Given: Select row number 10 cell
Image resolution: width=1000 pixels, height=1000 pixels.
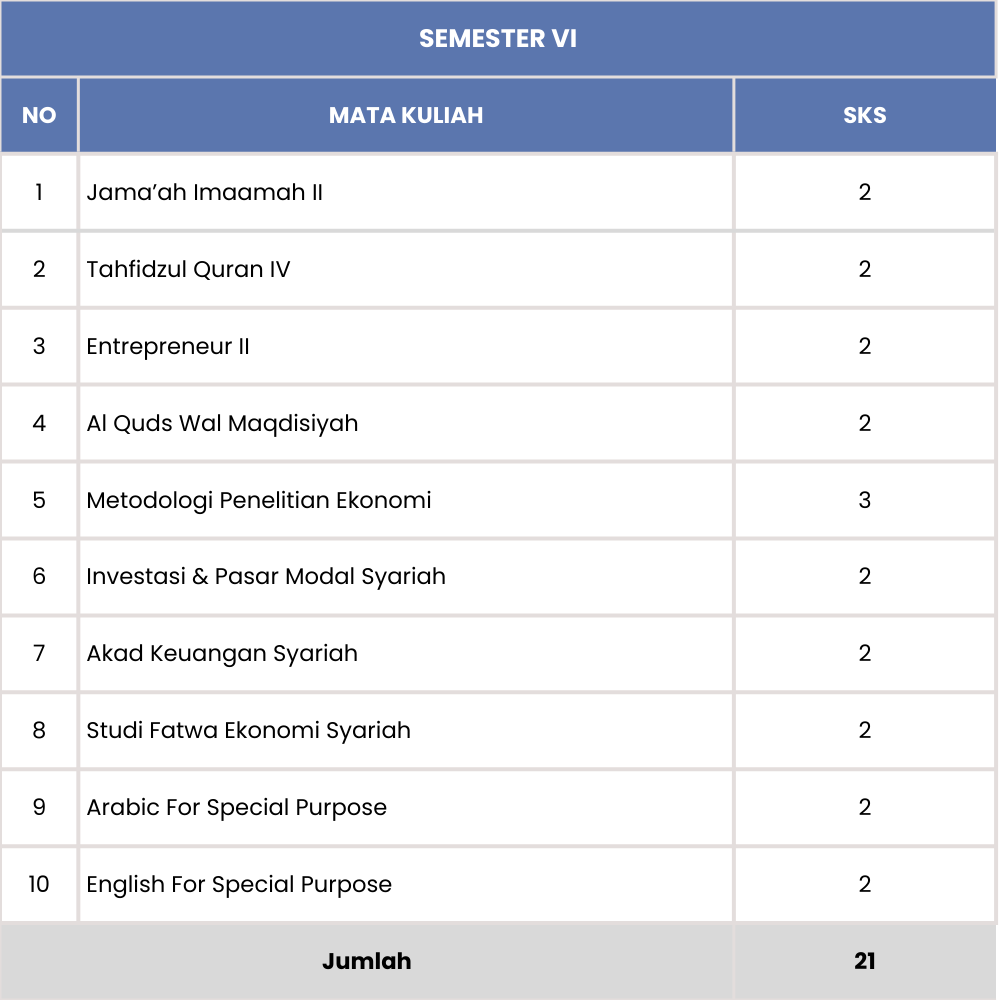Looking at the screenshot, I should point(39,885).
